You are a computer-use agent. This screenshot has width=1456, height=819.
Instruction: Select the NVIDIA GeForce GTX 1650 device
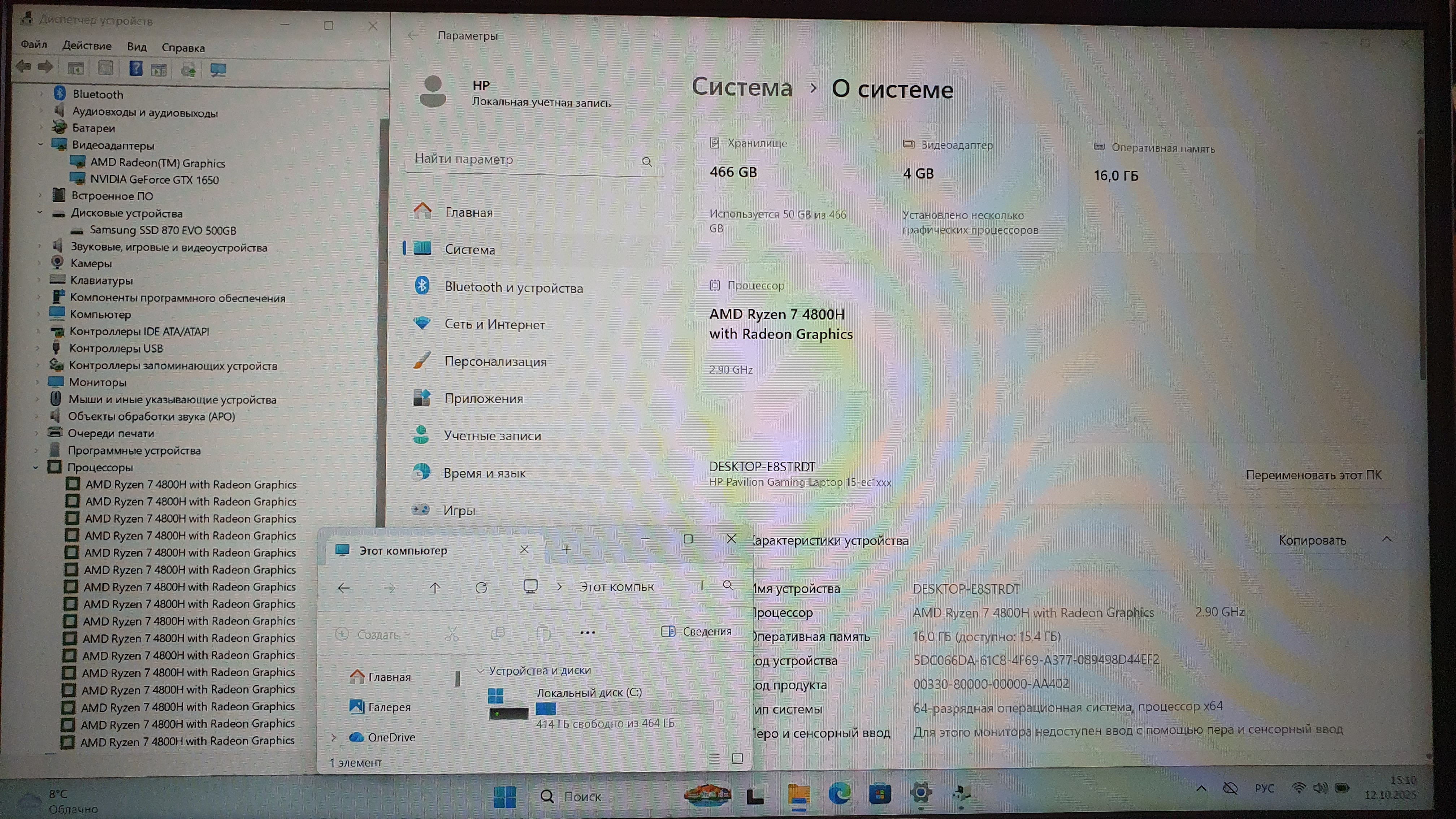[x=154, y=180]
